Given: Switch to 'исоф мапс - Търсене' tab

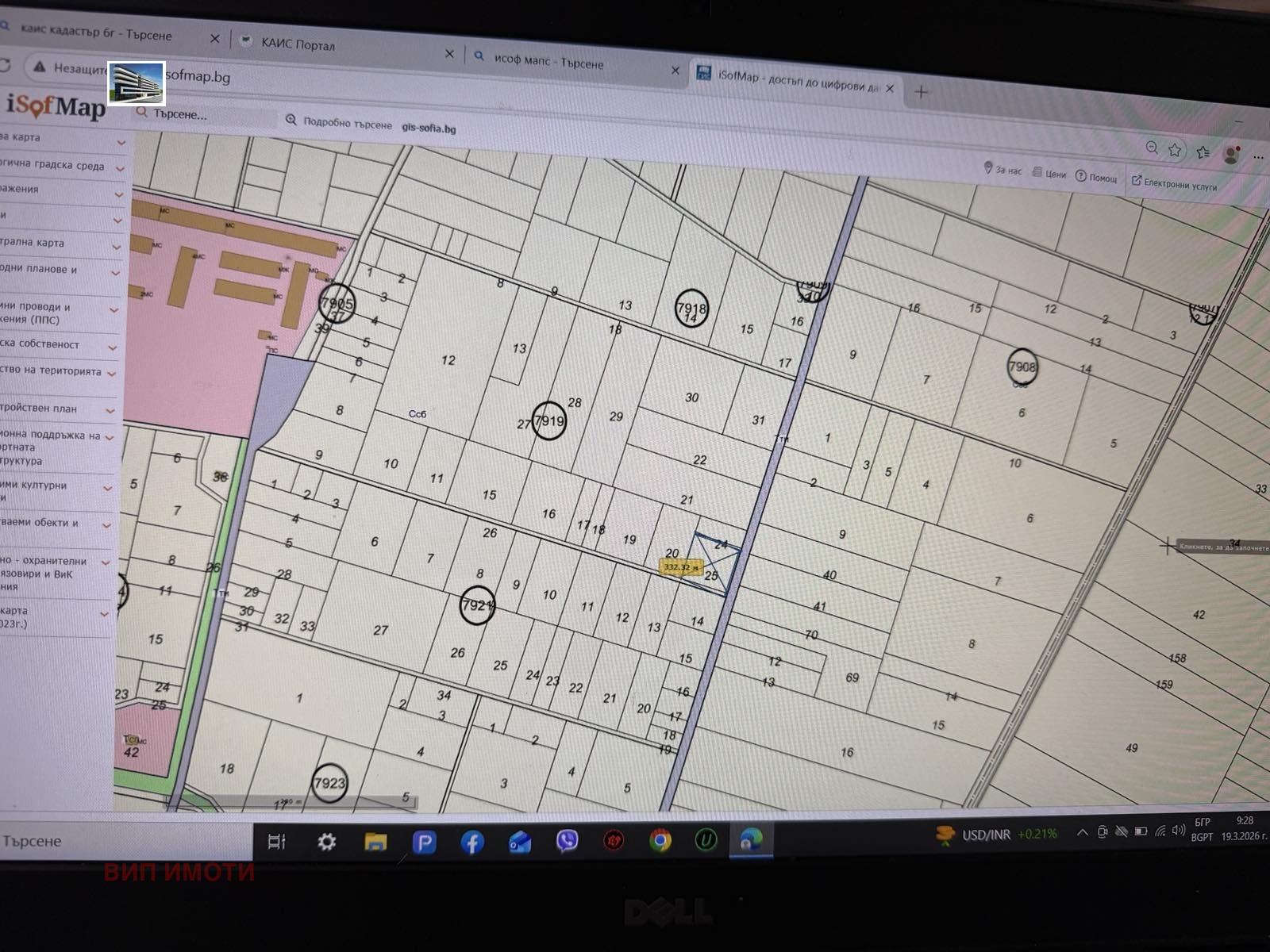Looking at the screenshot, I should [x=548, y=61].
